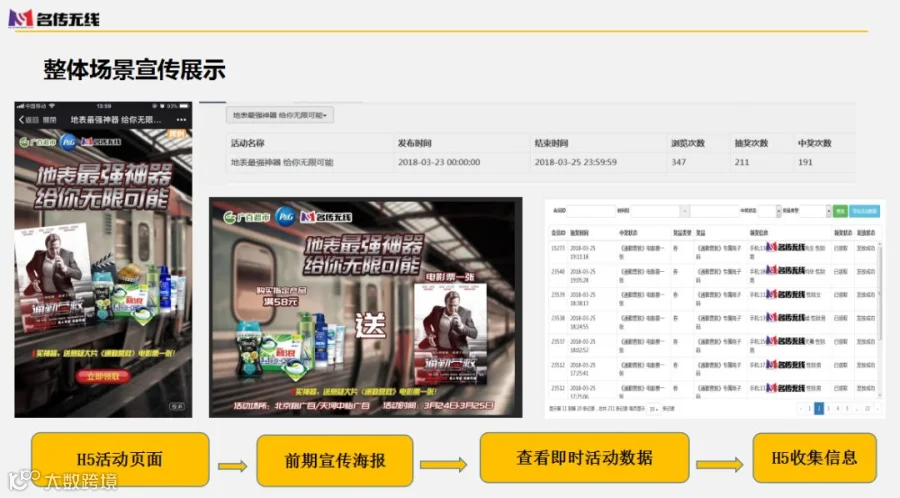
Task: Click the P&G logo on the landscape poster
Action: [x=285, y=217]
